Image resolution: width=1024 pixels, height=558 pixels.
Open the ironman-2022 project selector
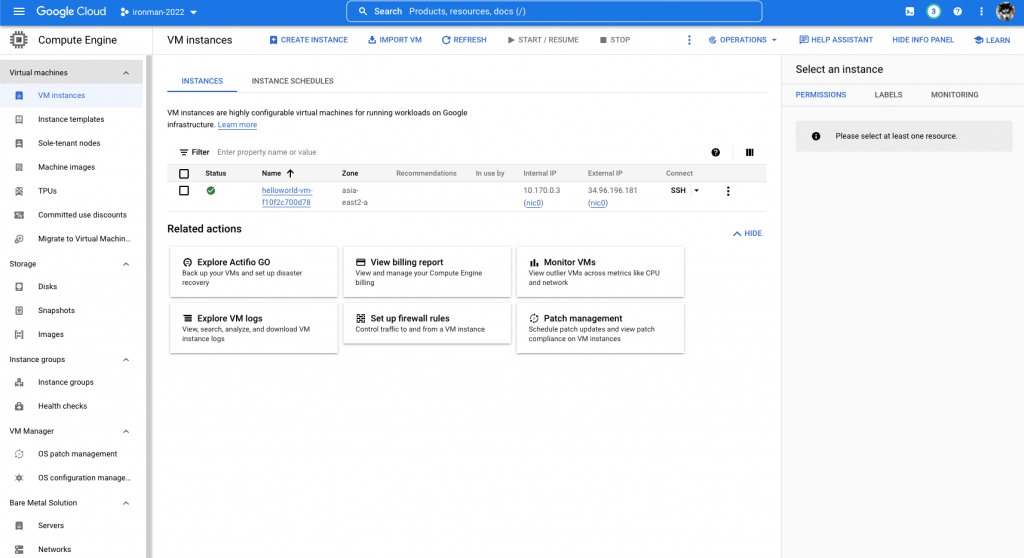point(159,12)
